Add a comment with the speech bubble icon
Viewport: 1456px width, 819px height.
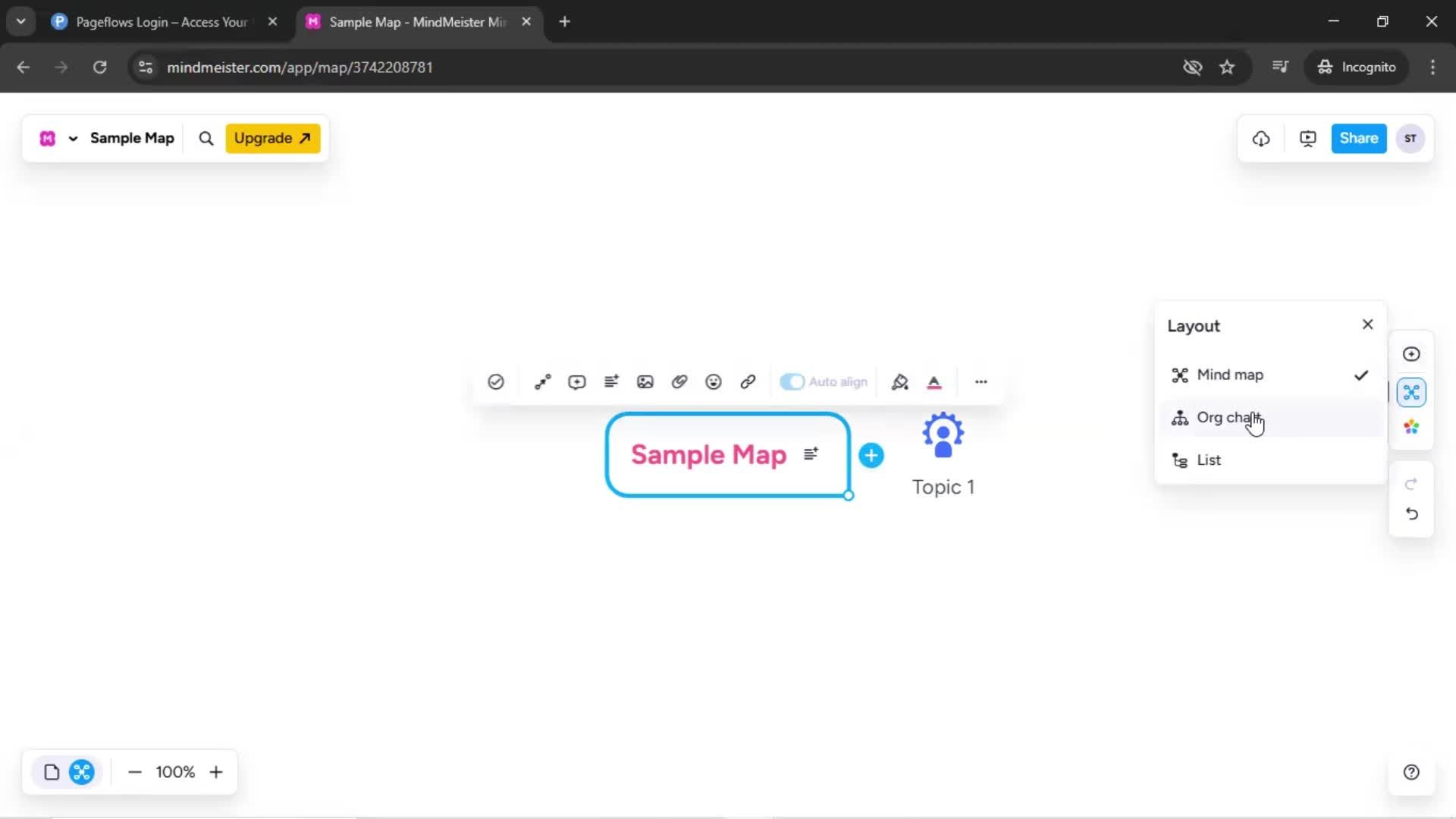coord(577,382)
